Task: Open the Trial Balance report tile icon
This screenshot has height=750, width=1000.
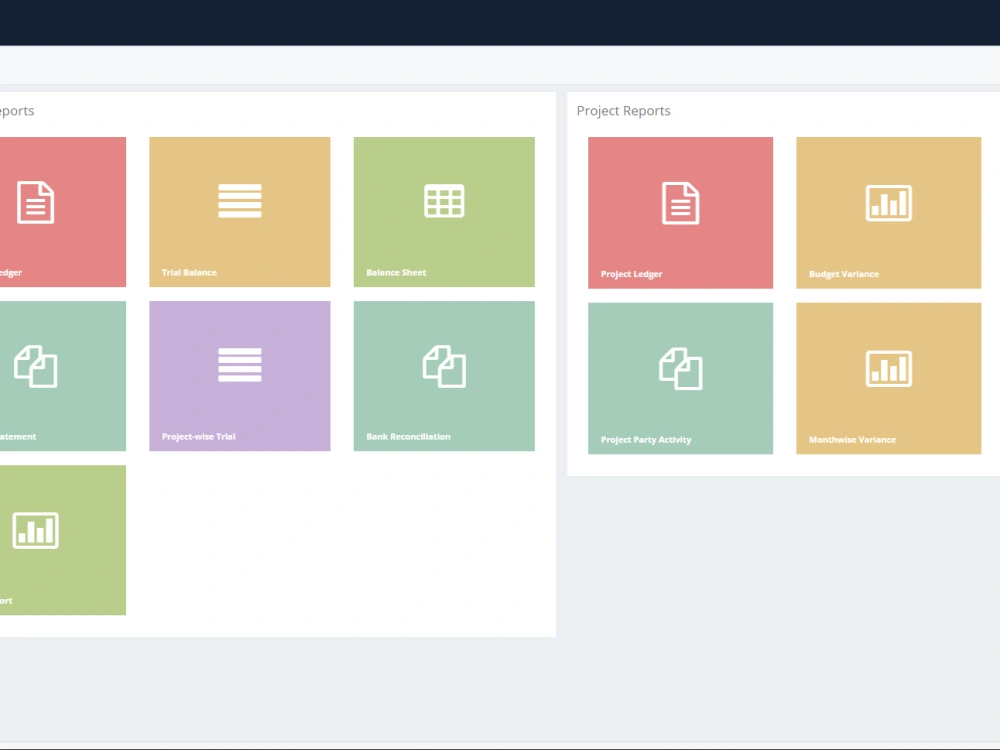Action: click(240, 201)
